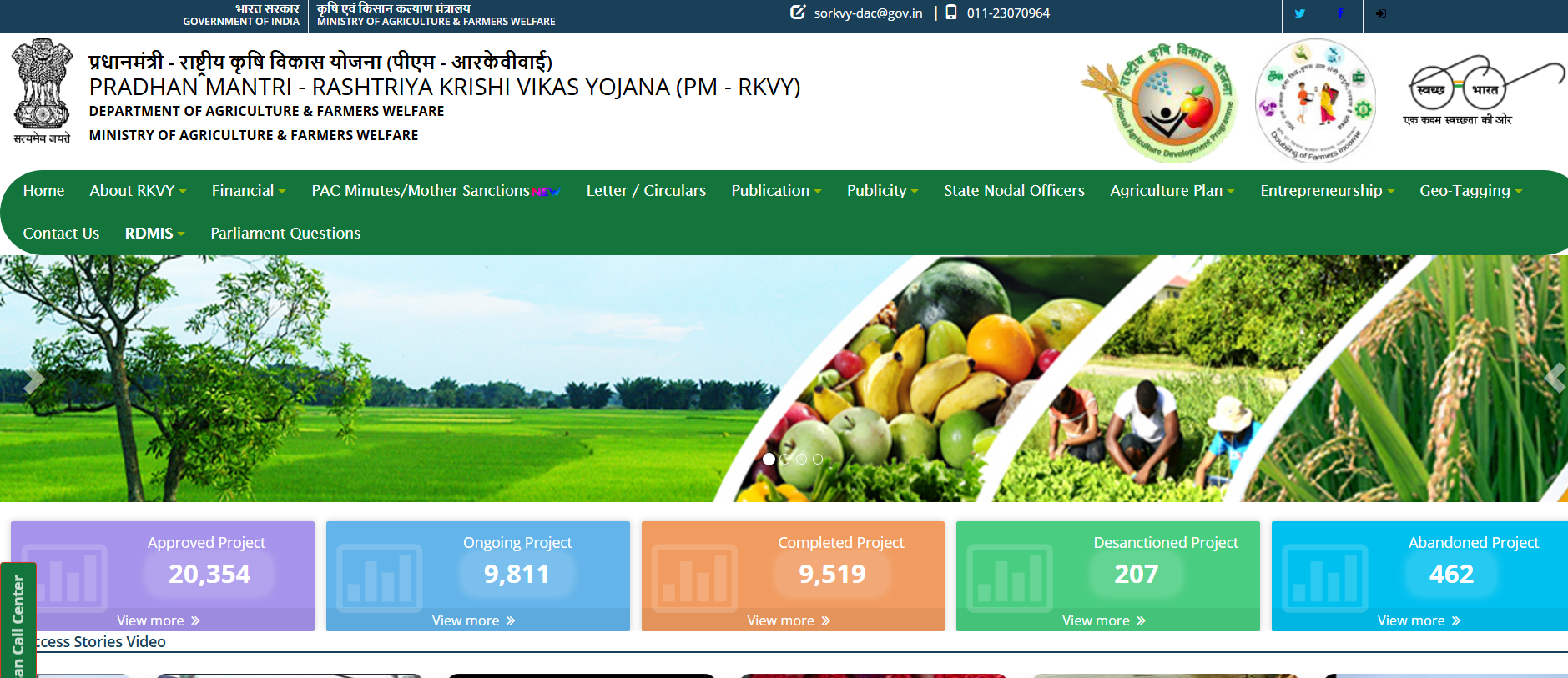Click the Desanctioned Project bar chart icon

1010,577
